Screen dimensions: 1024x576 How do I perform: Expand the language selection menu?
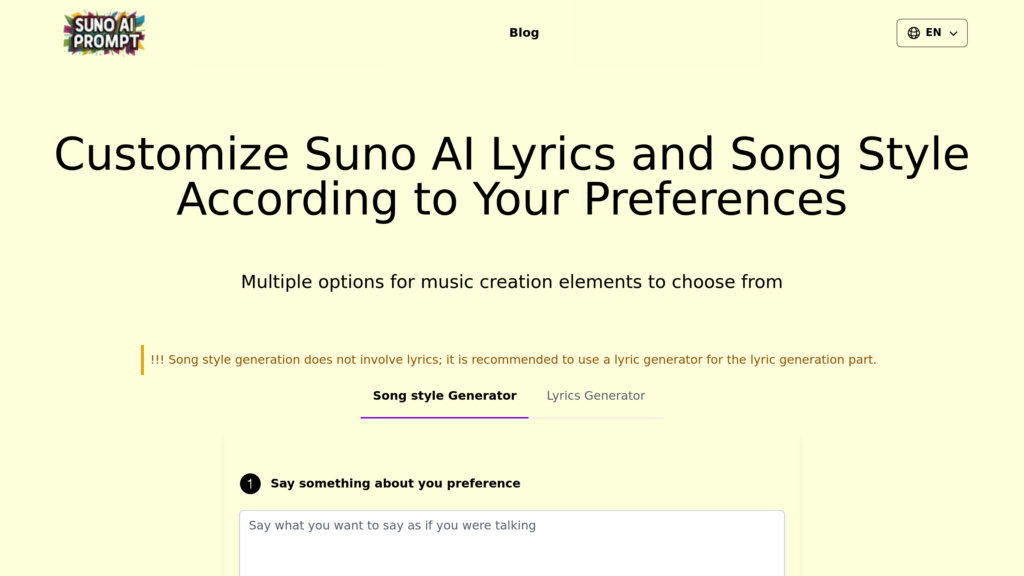pos(932,32)
